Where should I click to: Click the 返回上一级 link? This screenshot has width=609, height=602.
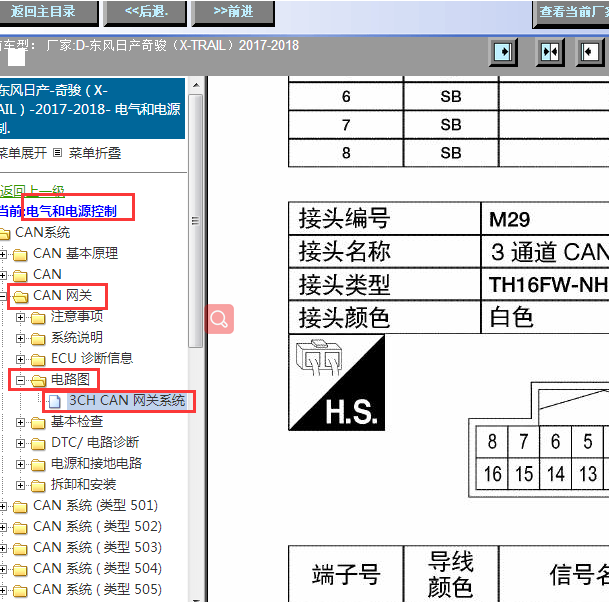tap(32, 191)
